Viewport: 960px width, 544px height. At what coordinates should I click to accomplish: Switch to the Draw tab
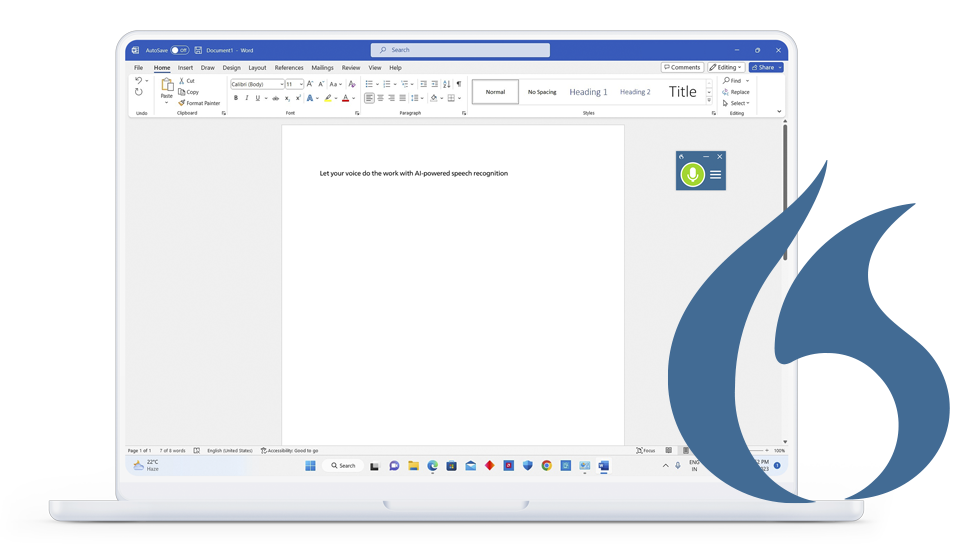coord(208,68)
